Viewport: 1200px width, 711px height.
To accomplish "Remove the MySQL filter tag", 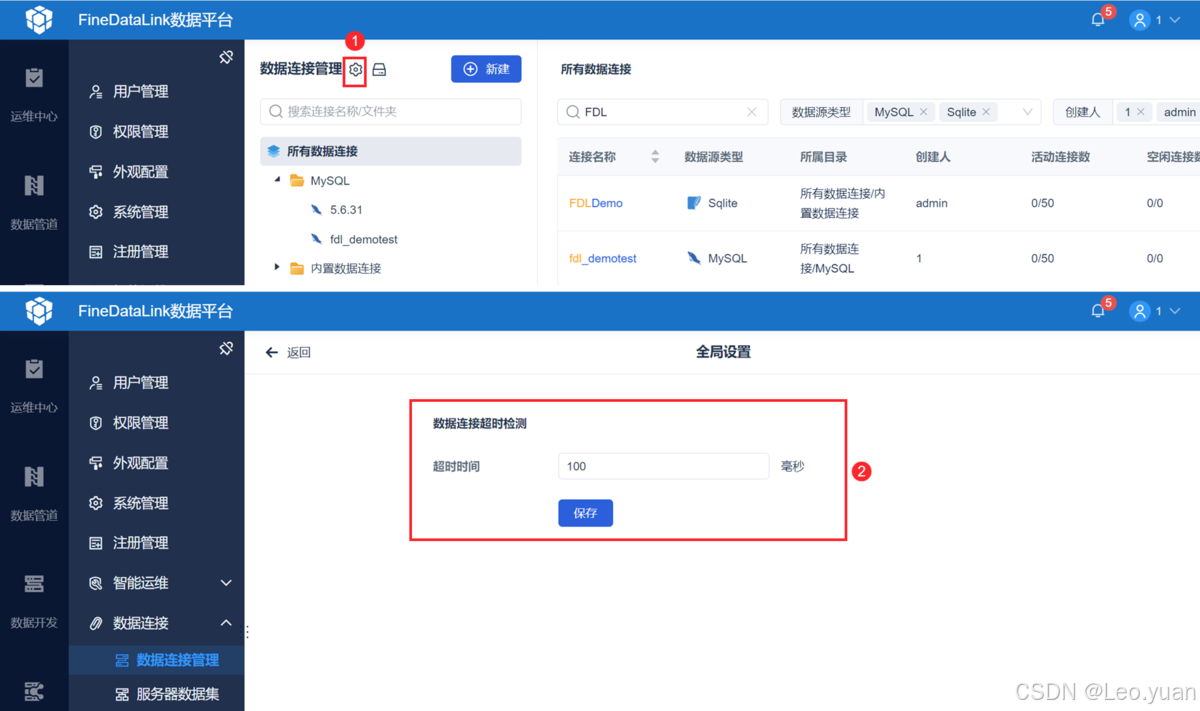I will 923,112.
